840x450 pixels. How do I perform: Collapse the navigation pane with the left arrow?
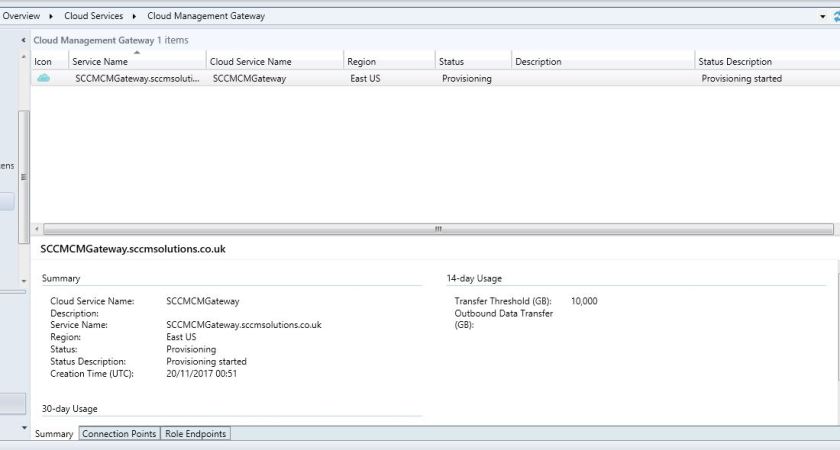[x=23, y=40]
